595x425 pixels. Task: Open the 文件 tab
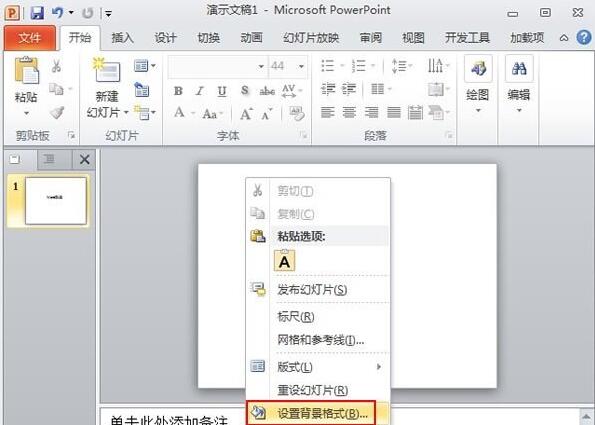(30, 38)
